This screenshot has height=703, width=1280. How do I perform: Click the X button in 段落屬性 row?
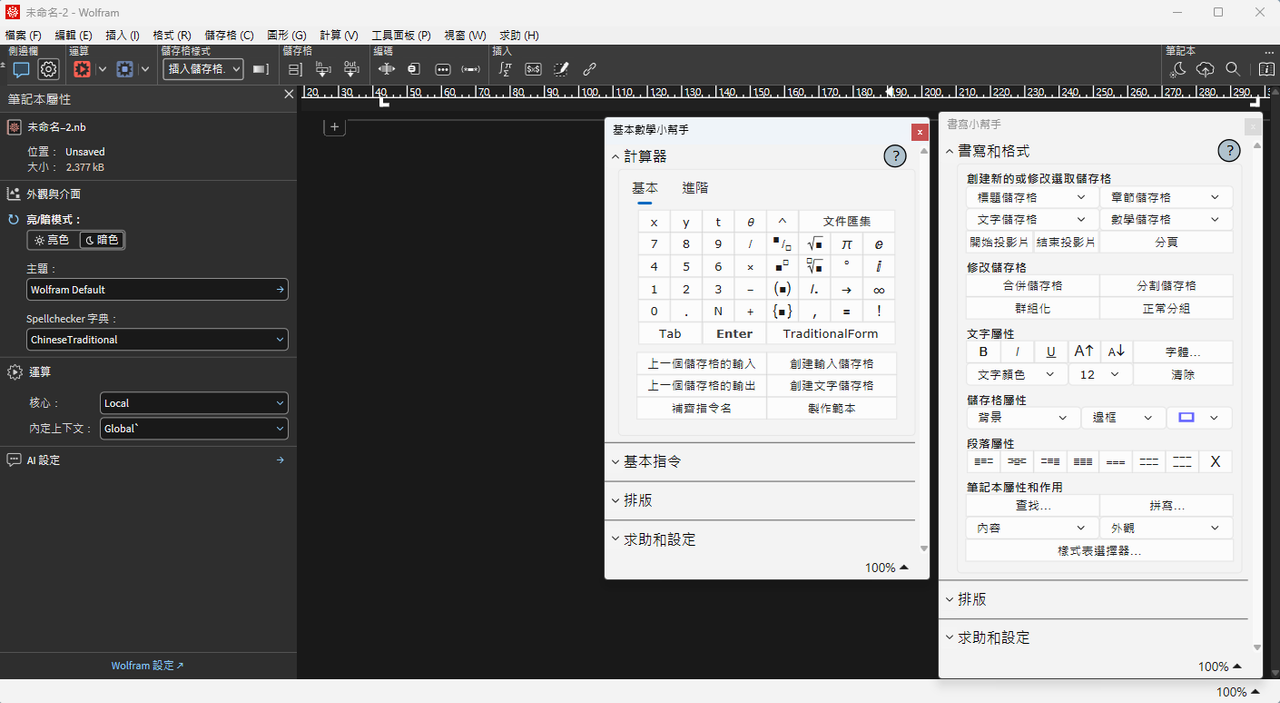(1215, 462)
